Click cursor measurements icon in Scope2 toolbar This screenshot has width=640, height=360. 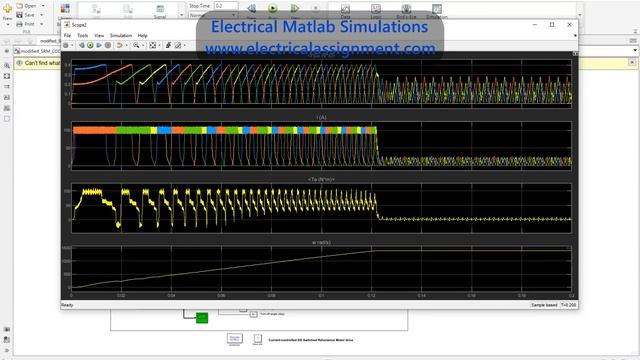(x=178, y=45)
